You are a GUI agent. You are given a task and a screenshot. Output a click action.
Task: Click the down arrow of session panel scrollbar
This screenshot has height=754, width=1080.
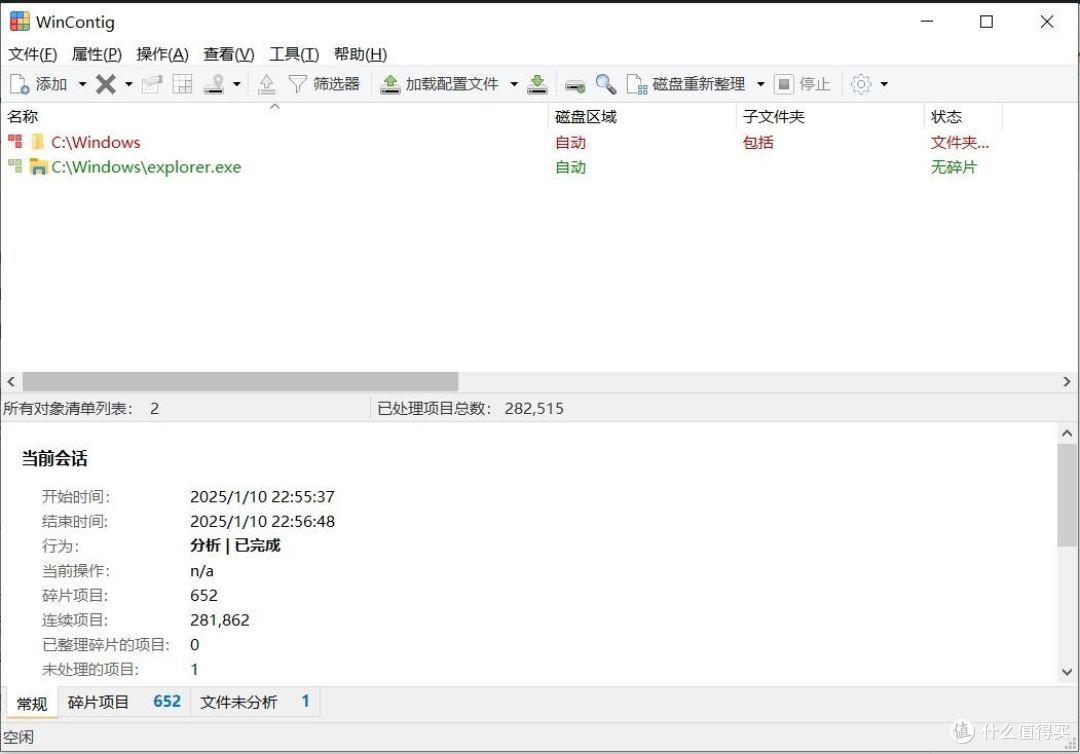pos(1066,671)
